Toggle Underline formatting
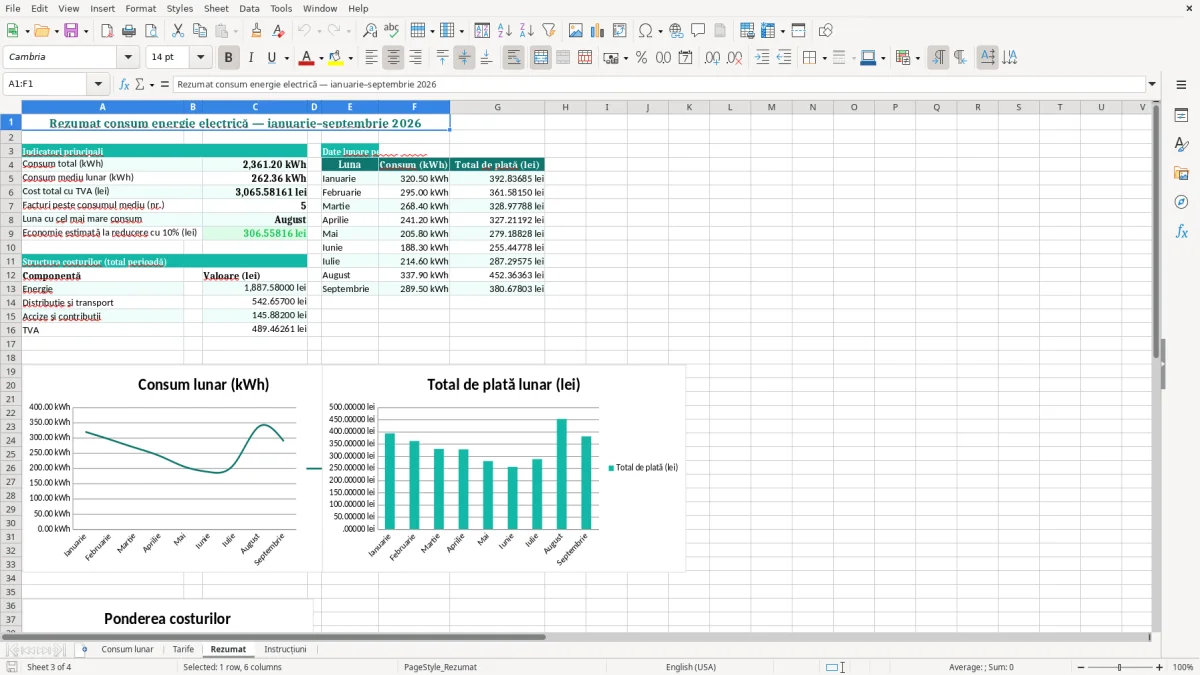Screen dimensions: 1200x675 [271, 58]
